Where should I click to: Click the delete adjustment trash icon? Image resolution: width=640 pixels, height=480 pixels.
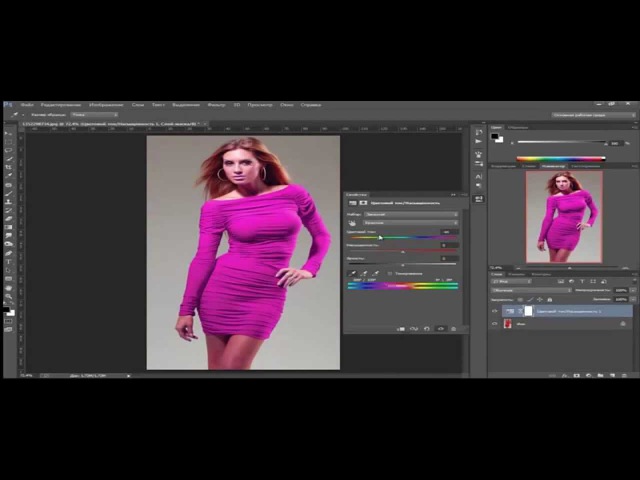452,328
